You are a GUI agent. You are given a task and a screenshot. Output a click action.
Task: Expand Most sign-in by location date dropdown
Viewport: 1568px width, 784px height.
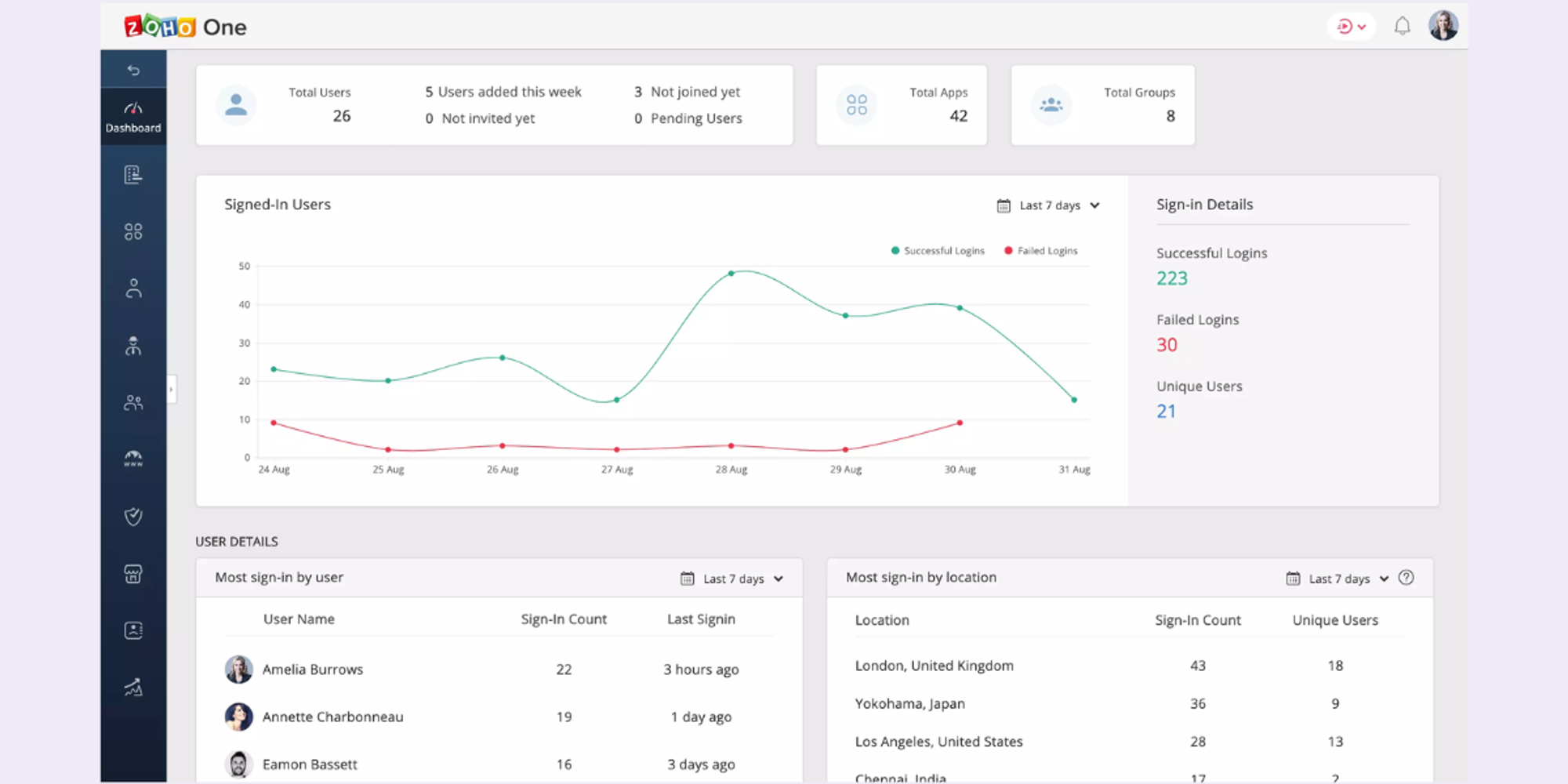tap(1338, 579)
